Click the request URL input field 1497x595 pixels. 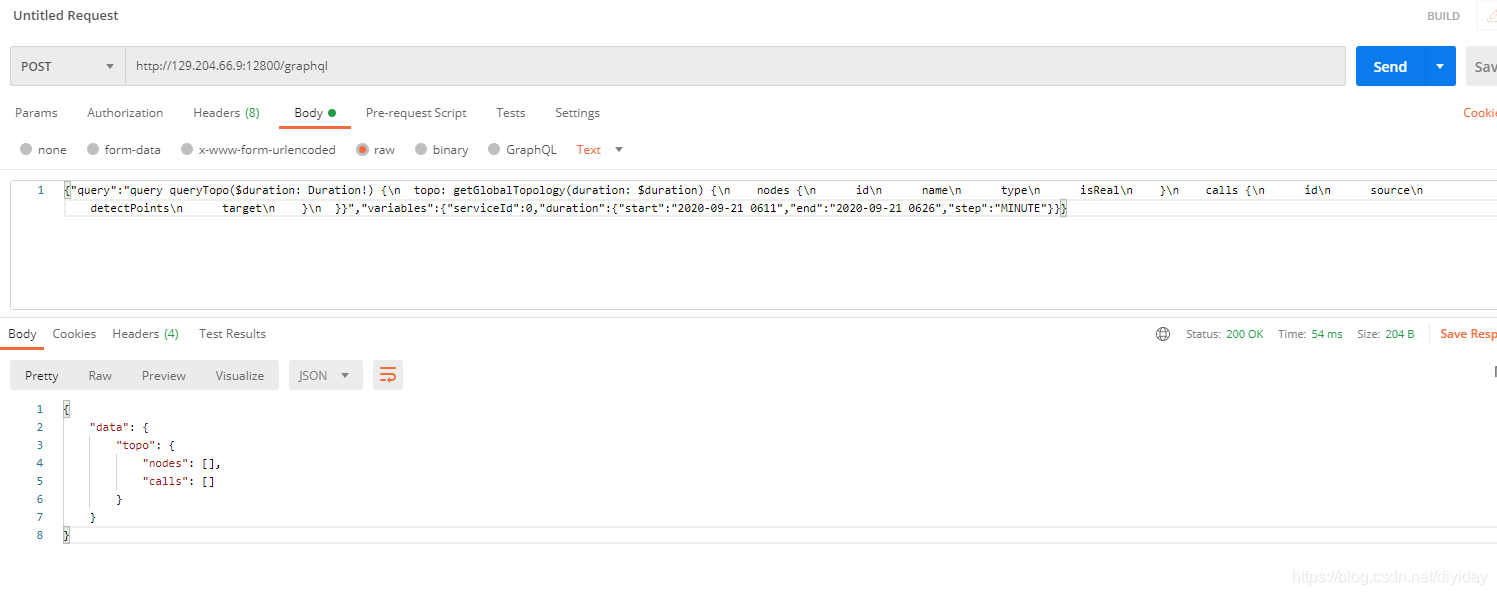(x=735, y=66)
